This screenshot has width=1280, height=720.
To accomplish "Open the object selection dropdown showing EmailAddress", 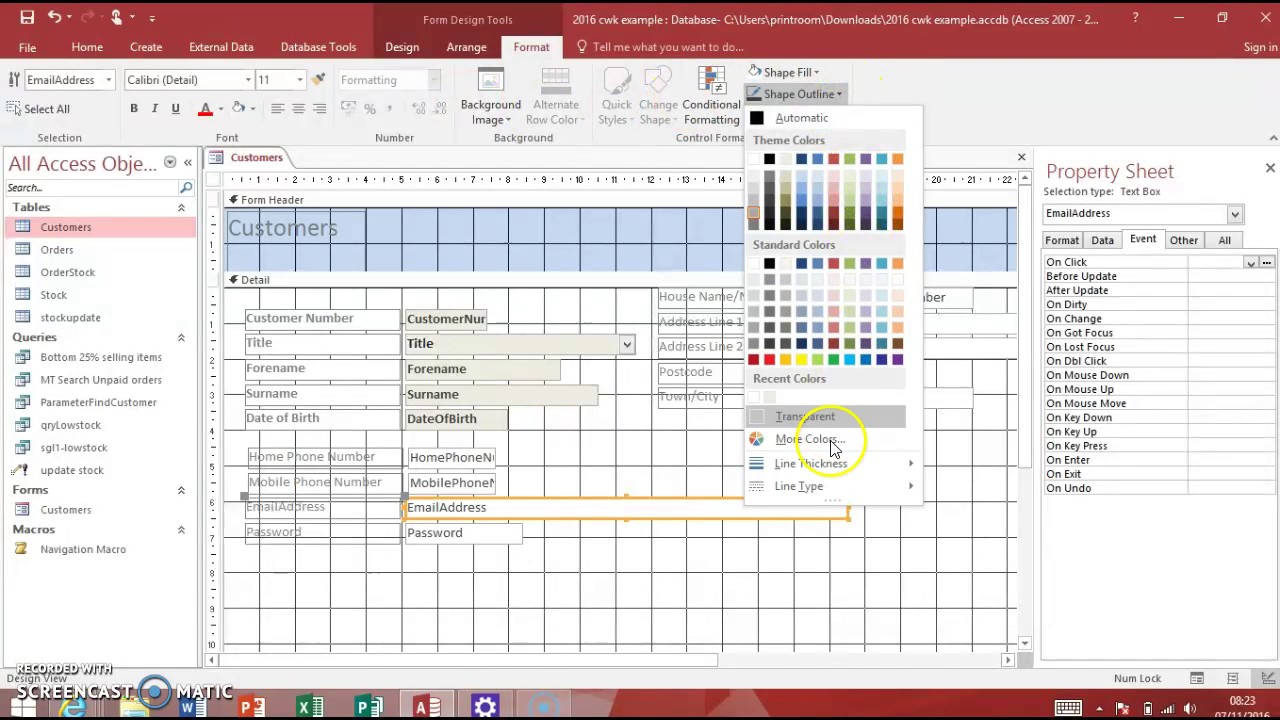I will tap(108, 80).
